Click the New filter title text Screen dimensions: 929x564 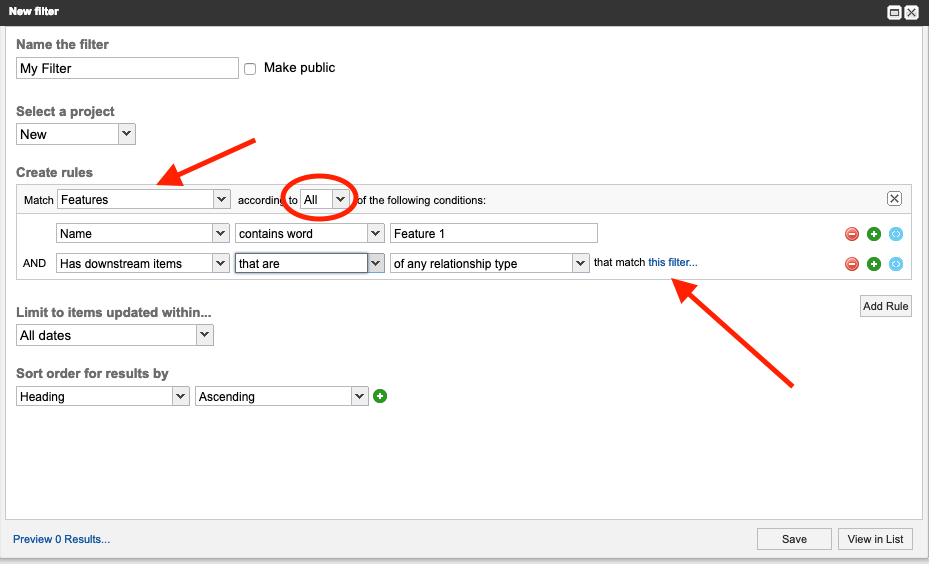[x=34, y=11]
